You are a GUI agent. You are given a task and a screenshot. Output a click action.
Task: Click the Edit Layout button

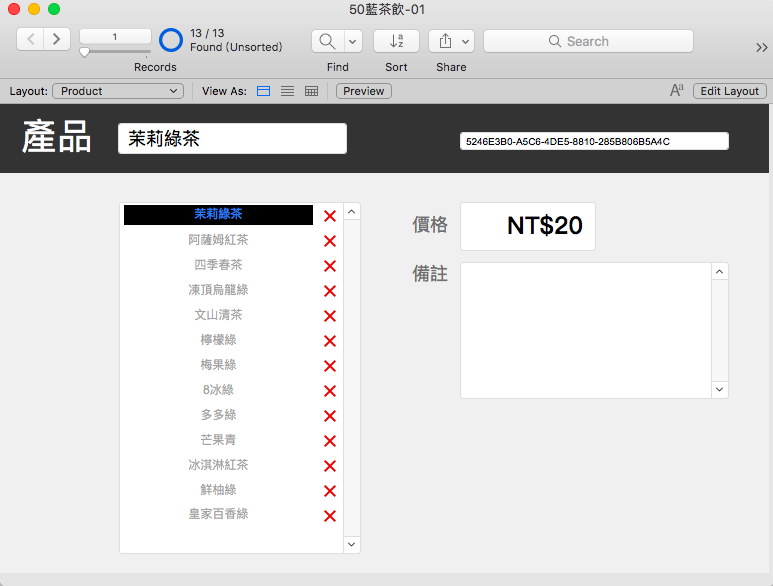coord(730,91)
